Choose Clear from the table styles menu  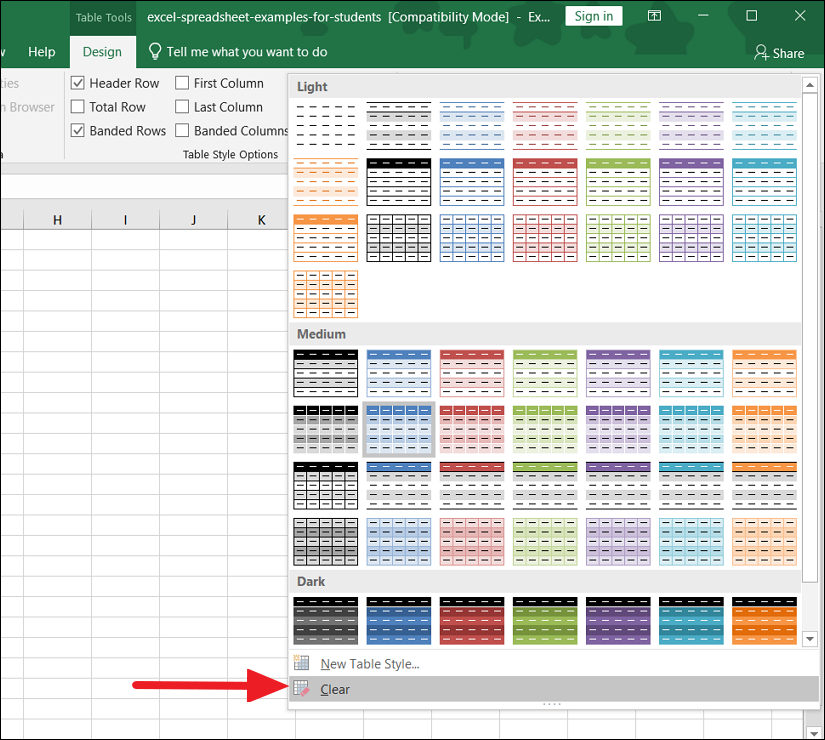[x=554, y=689]
